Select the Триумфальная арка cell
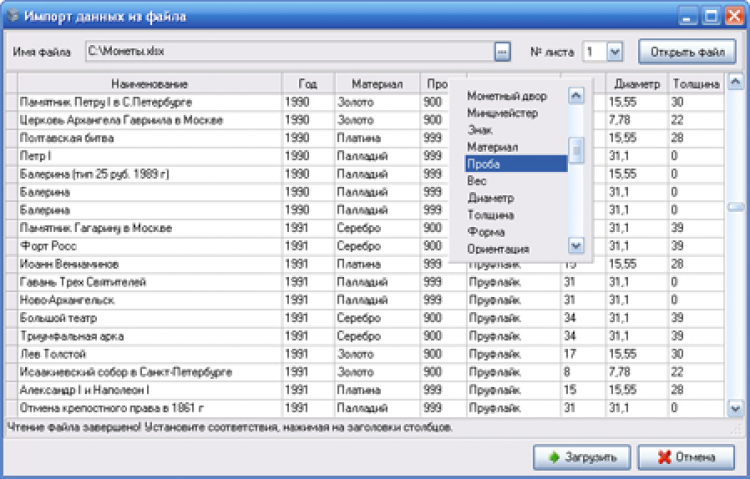Image resolution: width=750 pixels, height=479 pixels. pos(150,336)
